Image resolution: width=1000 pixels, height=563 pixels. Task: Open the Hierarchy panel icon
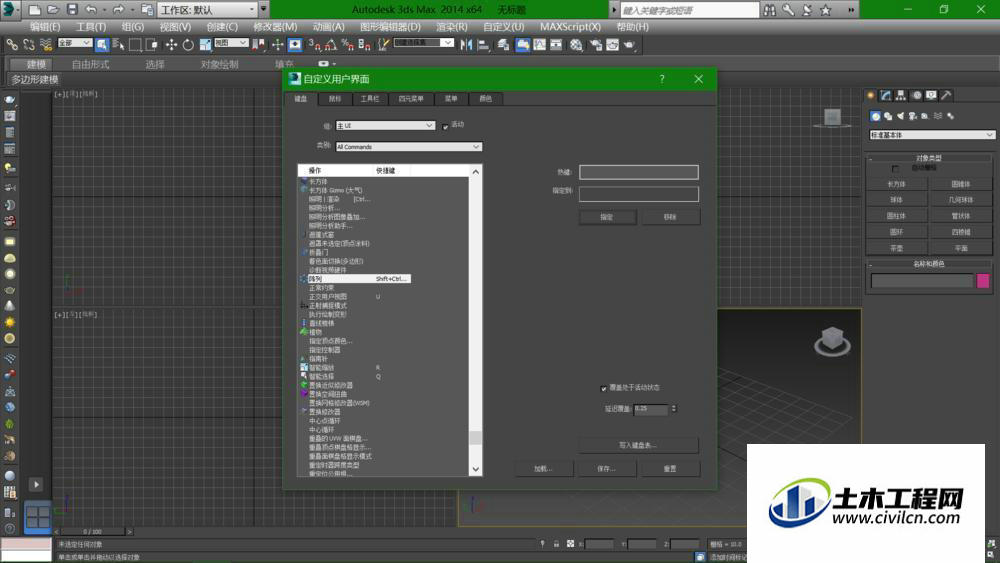(901, 96)
